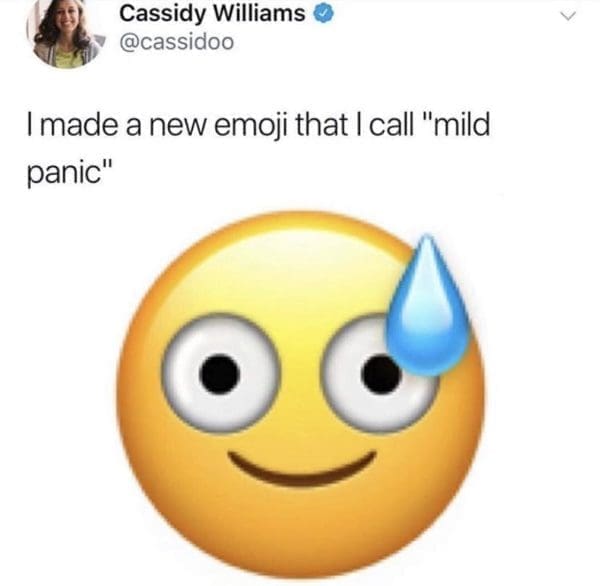Viewport: 600px width, 586px height.
Task: Click the black pupil of the right eye
Action: point(381,374)
